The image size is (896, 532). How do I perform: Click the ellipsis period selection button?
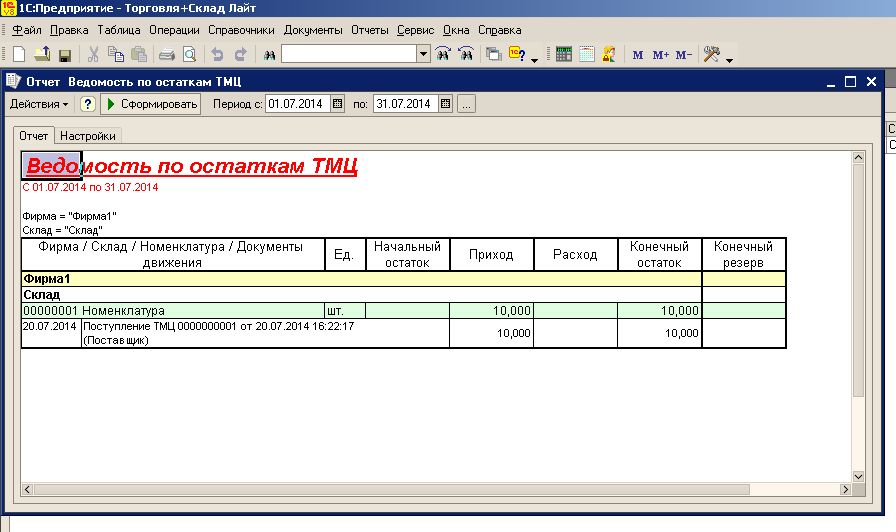coord(466,104)
